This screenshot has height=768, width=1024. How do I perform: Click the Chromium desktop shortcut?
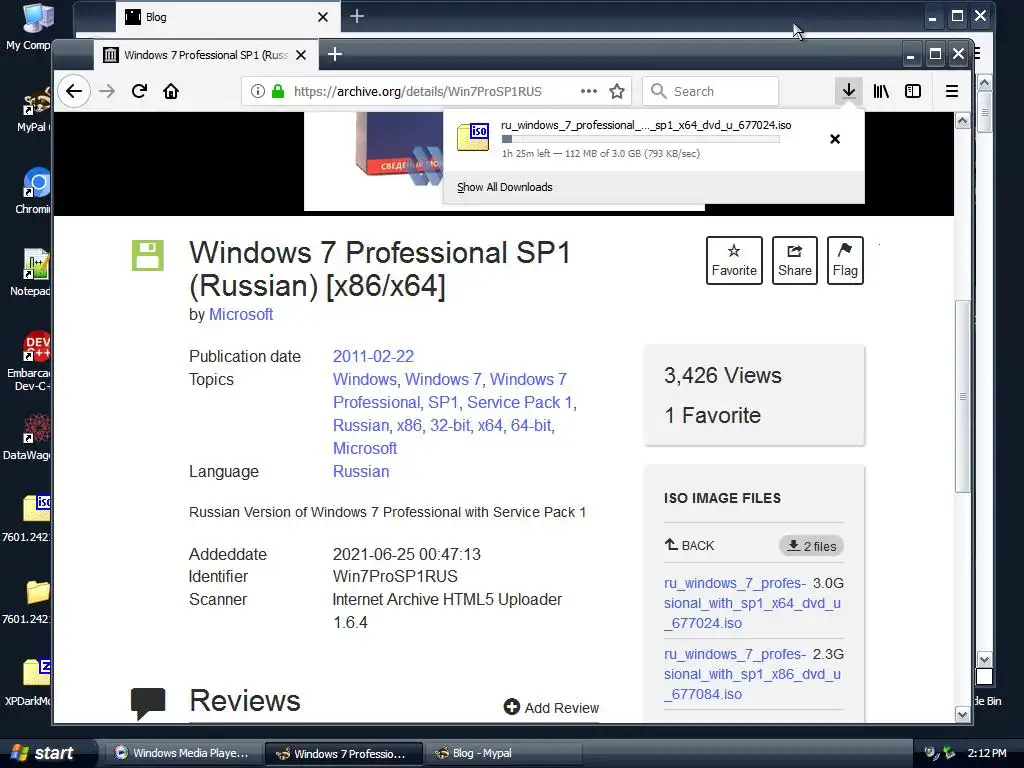pyautogui.click(x=31, y=191)
